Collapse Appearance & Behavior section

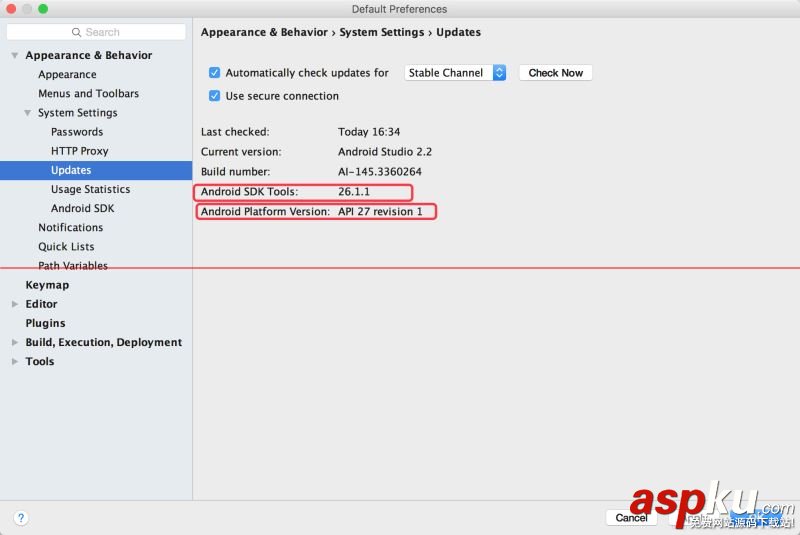click(x=15, y=56)
